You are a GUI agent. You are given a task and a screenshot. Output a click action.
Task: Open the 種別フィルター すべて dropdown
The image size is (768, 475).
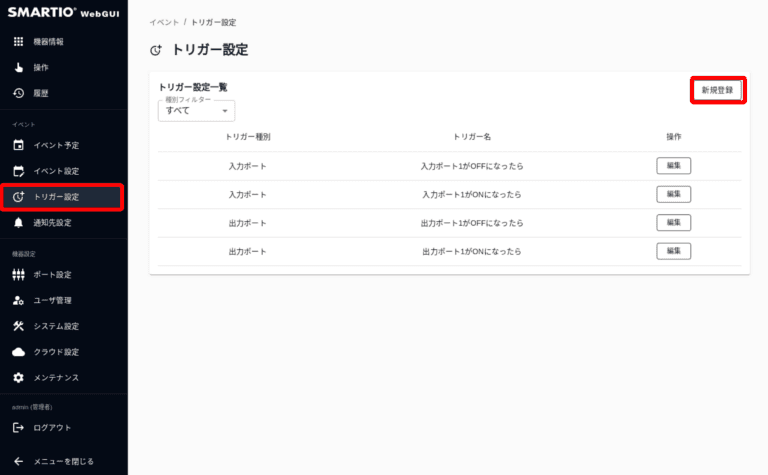(196, 111)
